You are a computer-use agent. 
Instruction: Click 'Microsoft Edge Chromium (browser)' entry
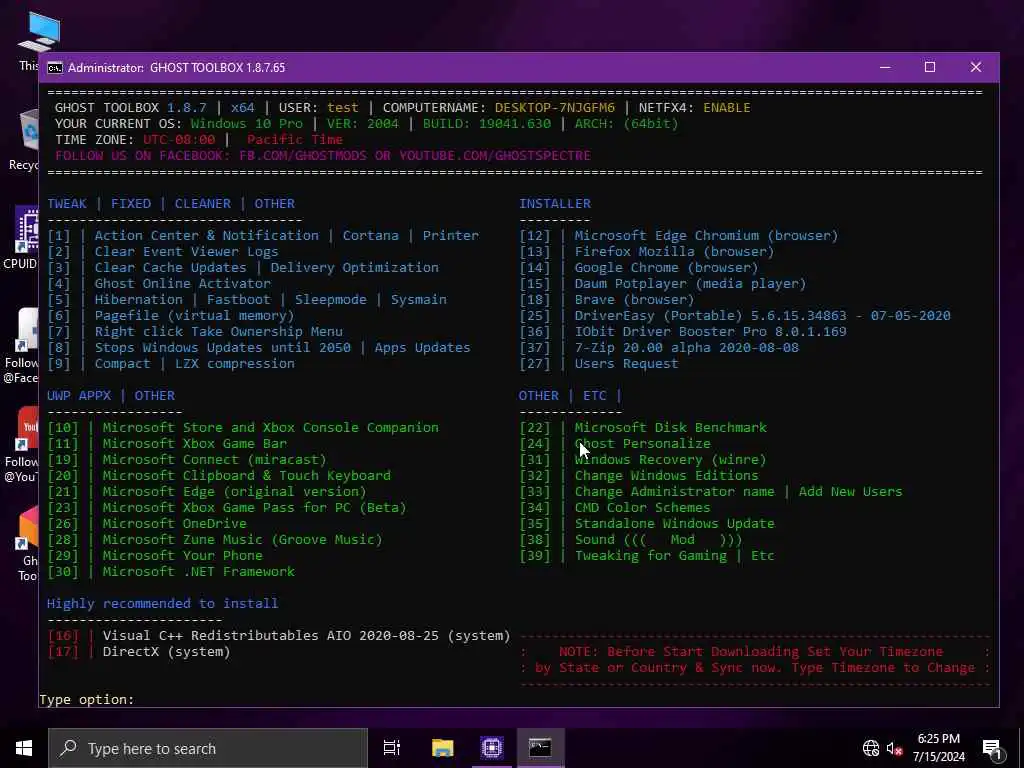[706, 236]
